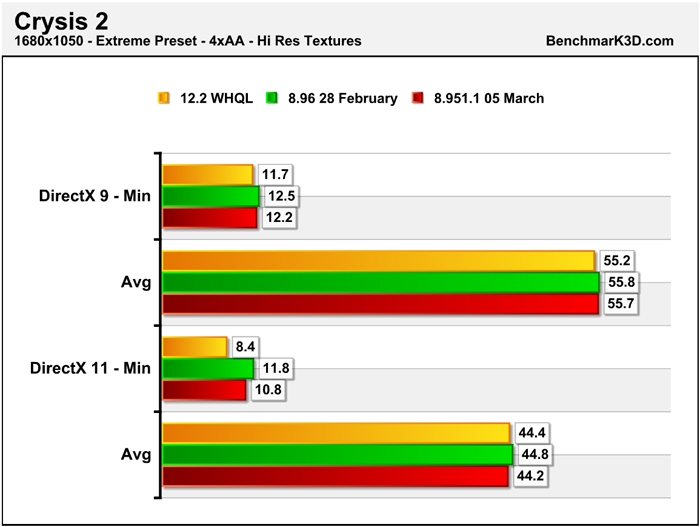Click the orange DirectX 9 Avg bar
The height and width of the screenshot is (527, 700).
tap(379, 261)
